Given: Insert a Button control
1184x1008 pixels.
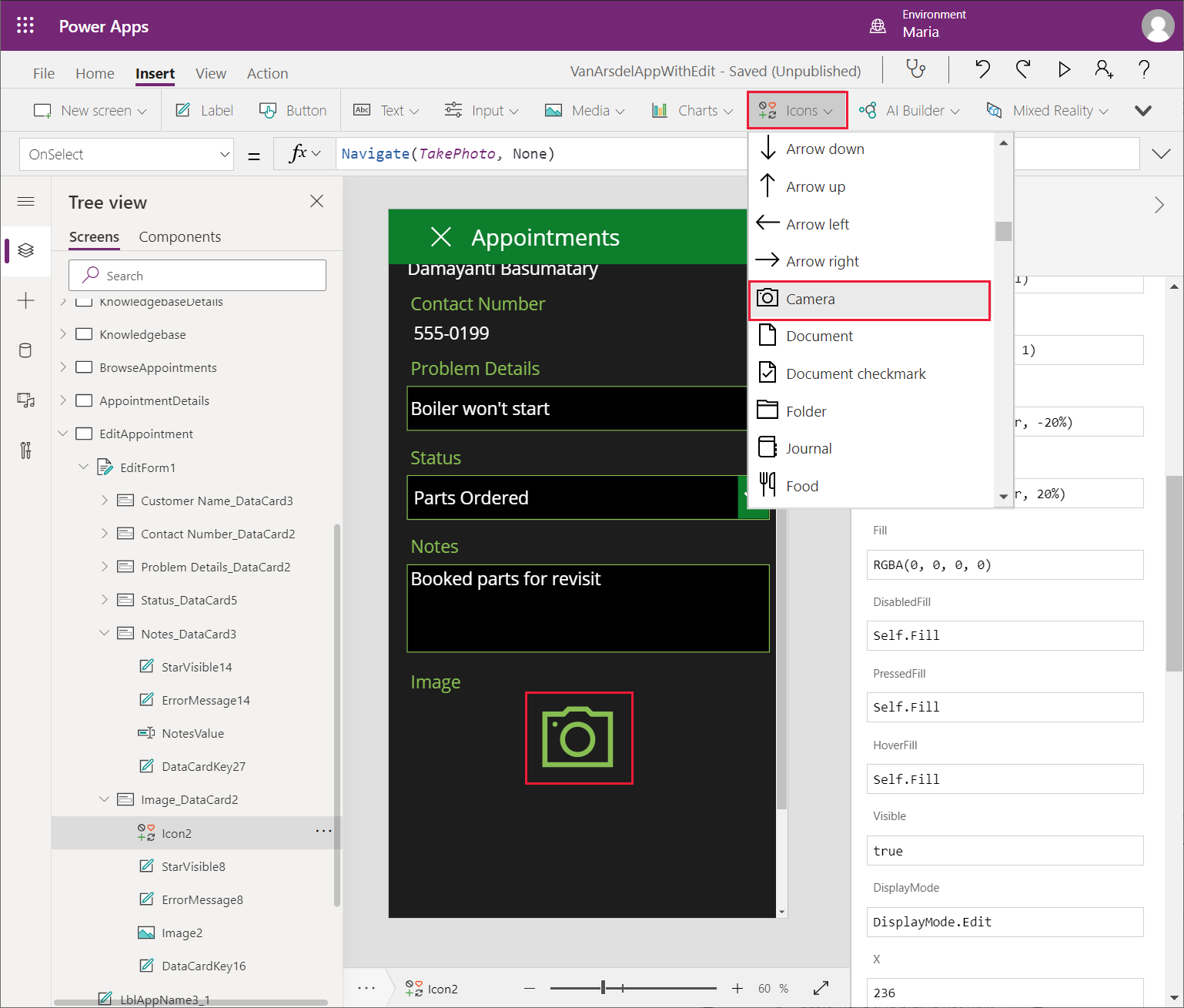Looking at the screenshot, I should point(293,111).
